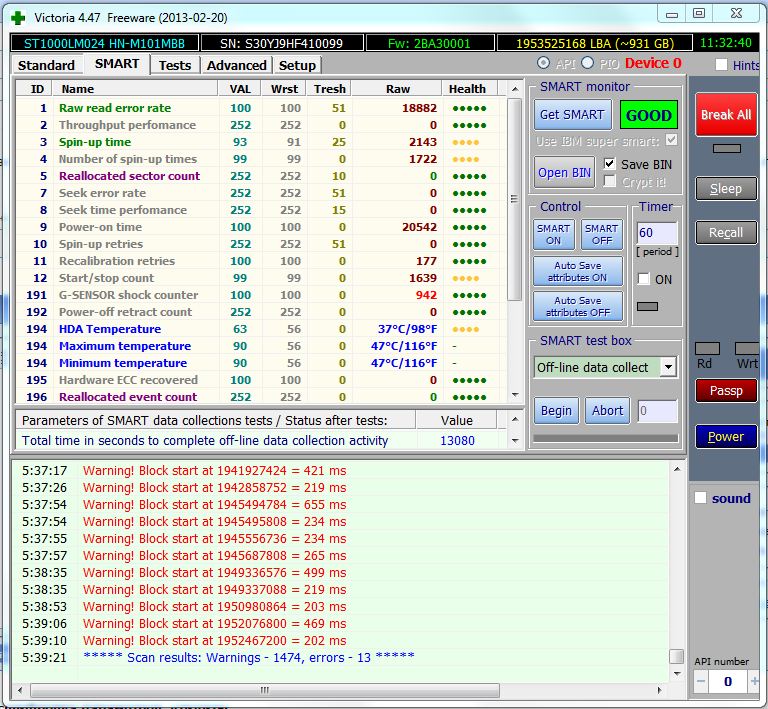768x709 pixels.
Task: Toggle the Save BIN checkbox
Action: (610, 164)
